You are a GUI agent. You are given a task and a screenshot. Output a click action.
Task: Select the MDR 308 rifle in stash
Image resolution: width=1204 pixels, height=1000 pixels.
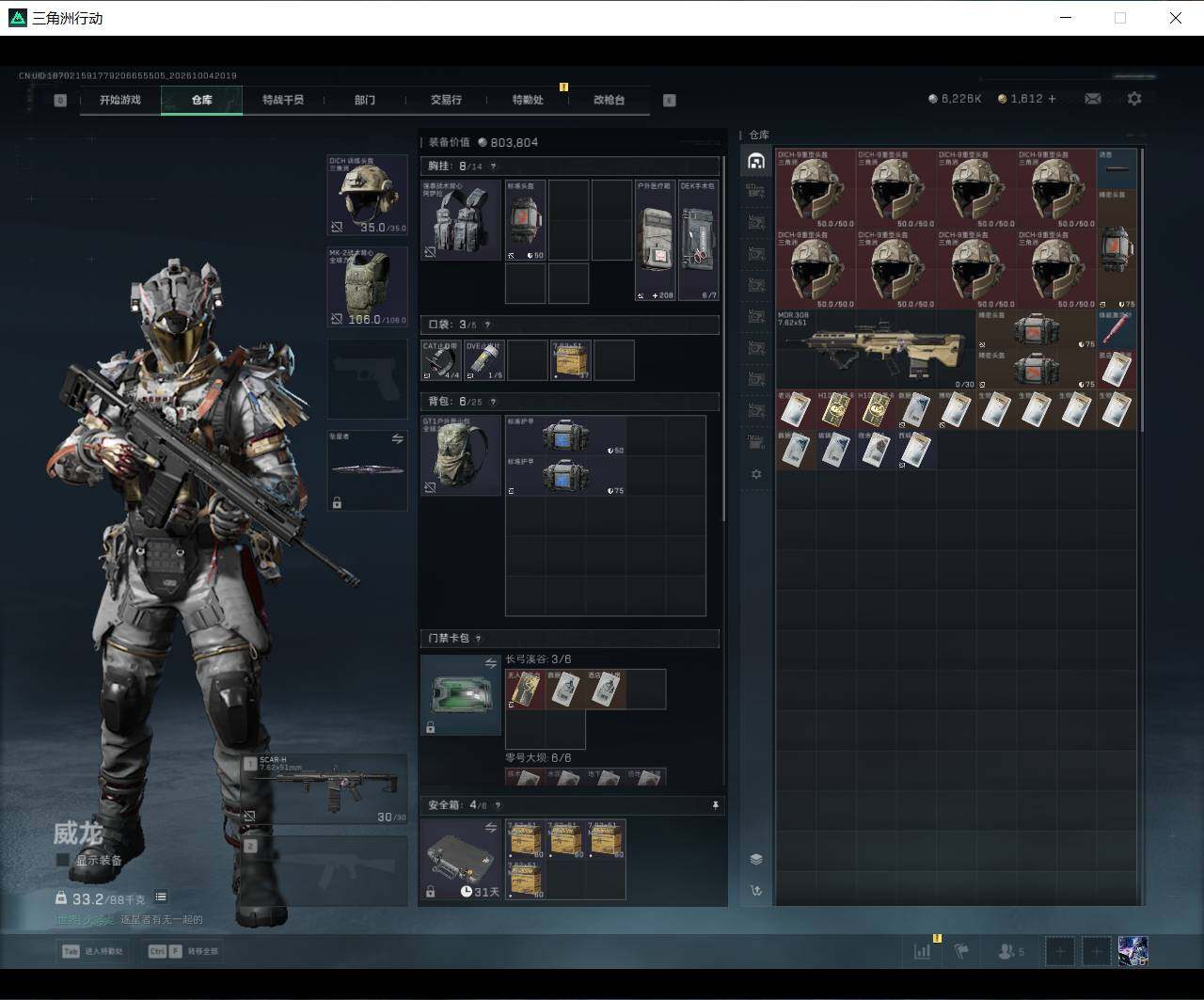[875, 349]
